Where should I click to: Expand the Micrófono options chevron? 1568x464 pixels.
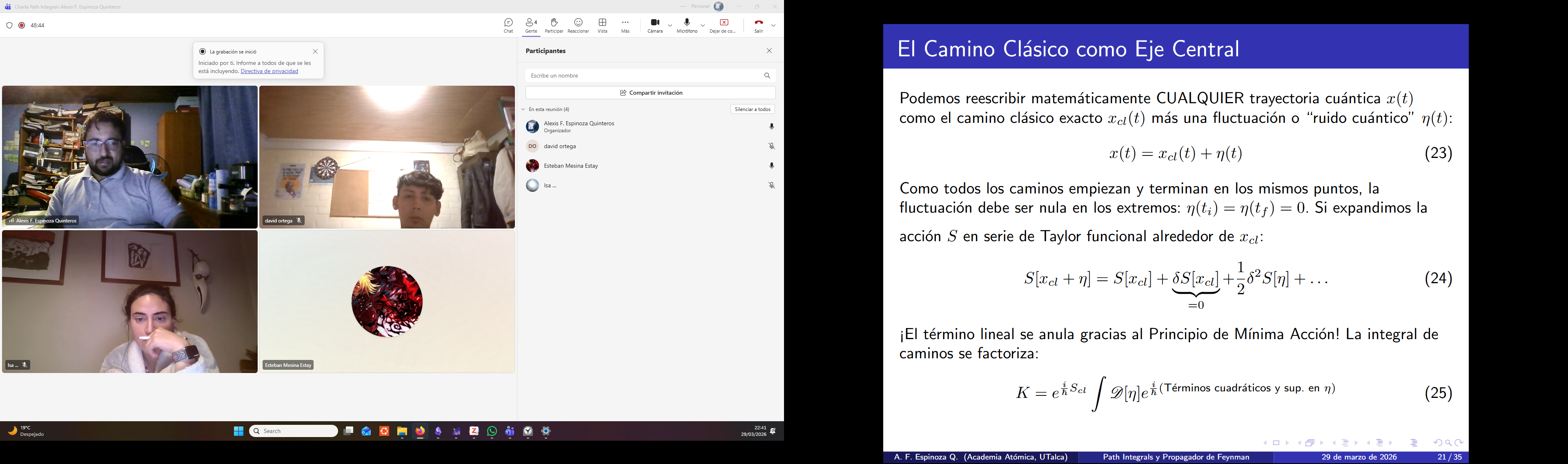pyautogui.click(x=702, y=26)
